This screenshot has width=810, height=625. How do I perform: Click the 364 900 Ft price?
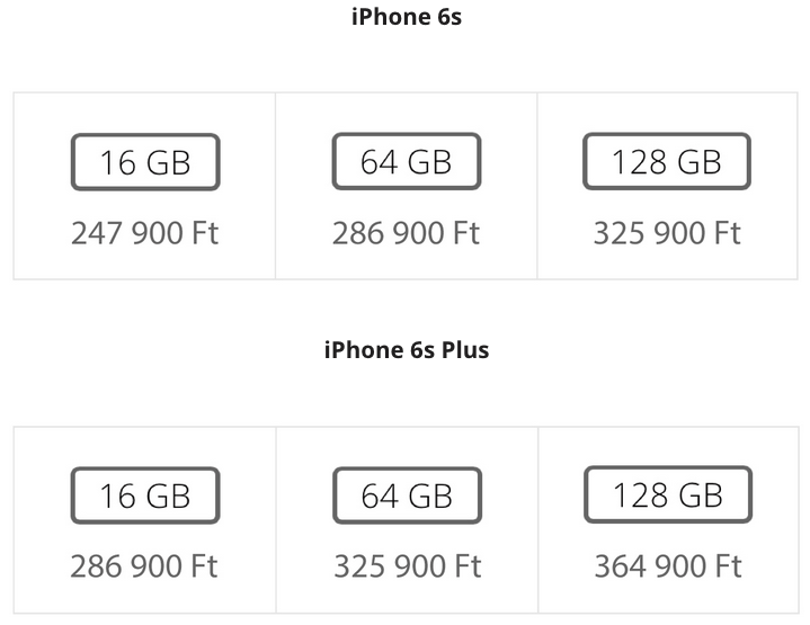point(668,566)
